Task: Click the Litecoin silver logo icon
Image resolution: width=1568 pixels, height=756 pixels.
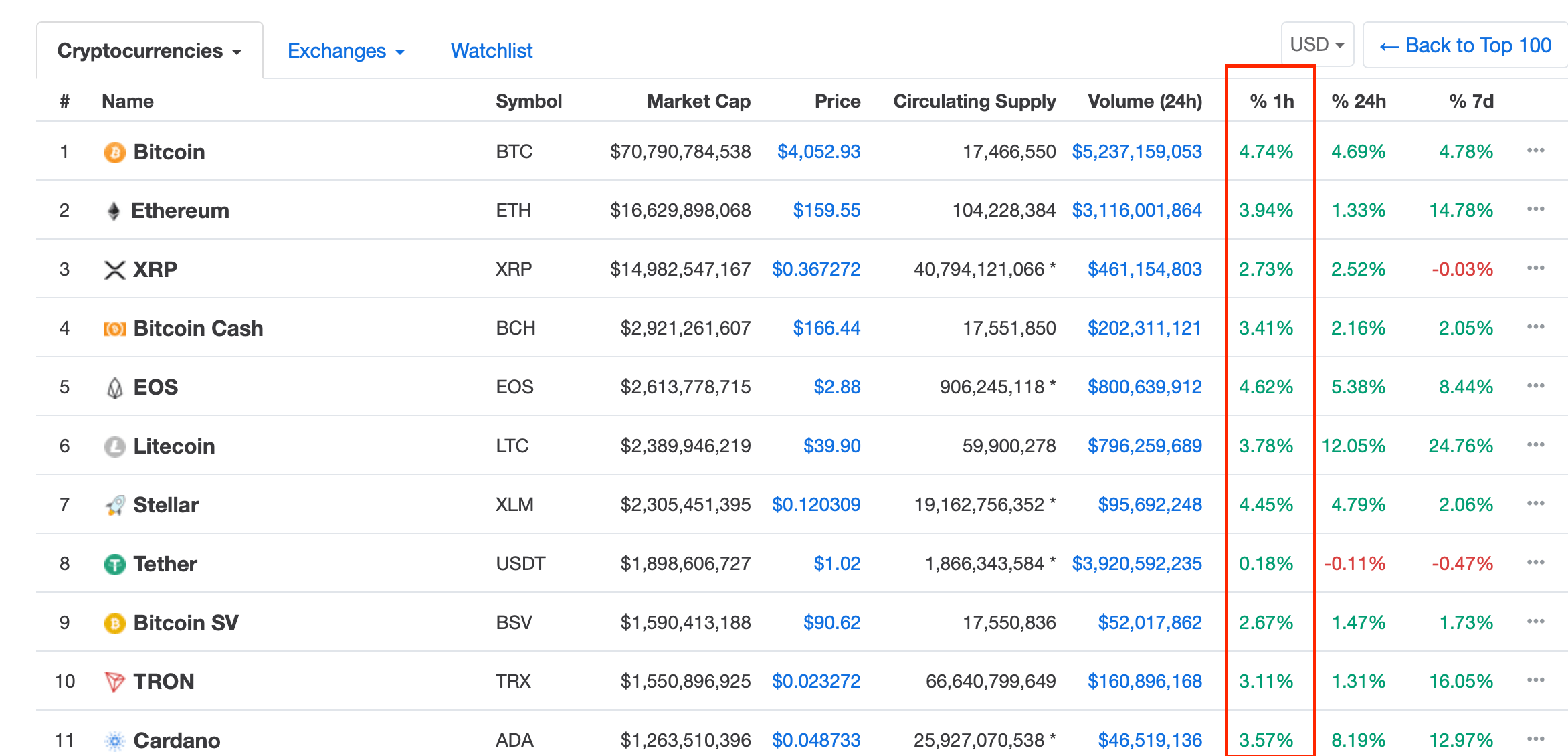Action: pyautogui.click(x=114, y=446)
